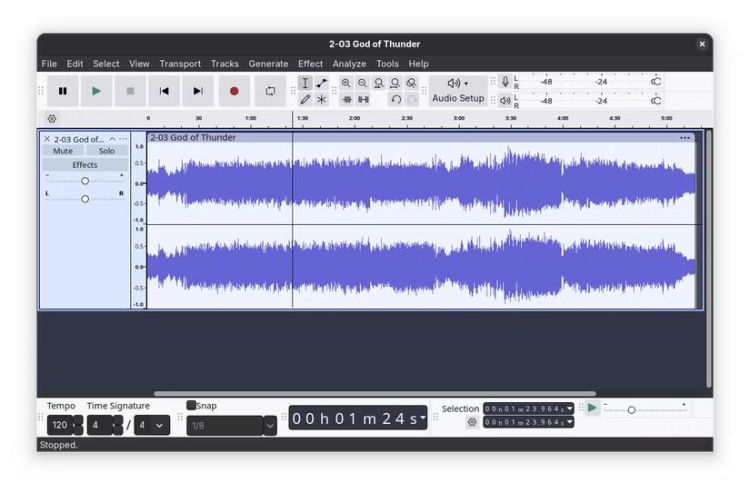Solo the 2-03 God of Thunder track
Screen dimensions: 750x492
(x=106, y=151)
